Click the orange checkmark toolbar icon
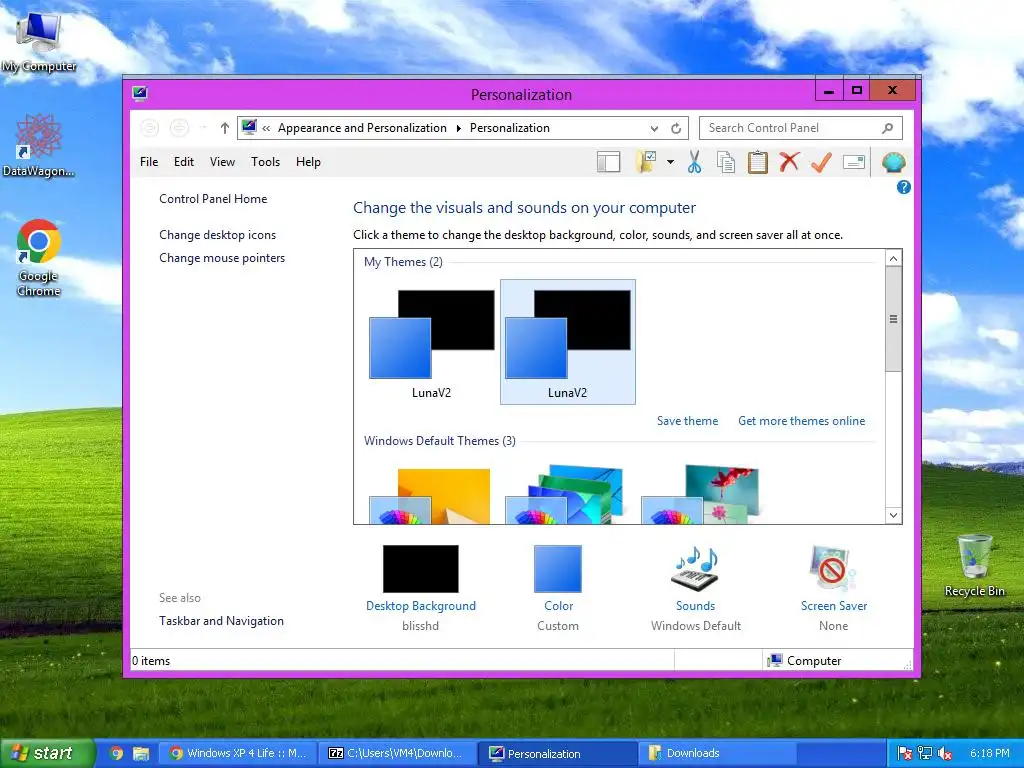 click(821, 162)
